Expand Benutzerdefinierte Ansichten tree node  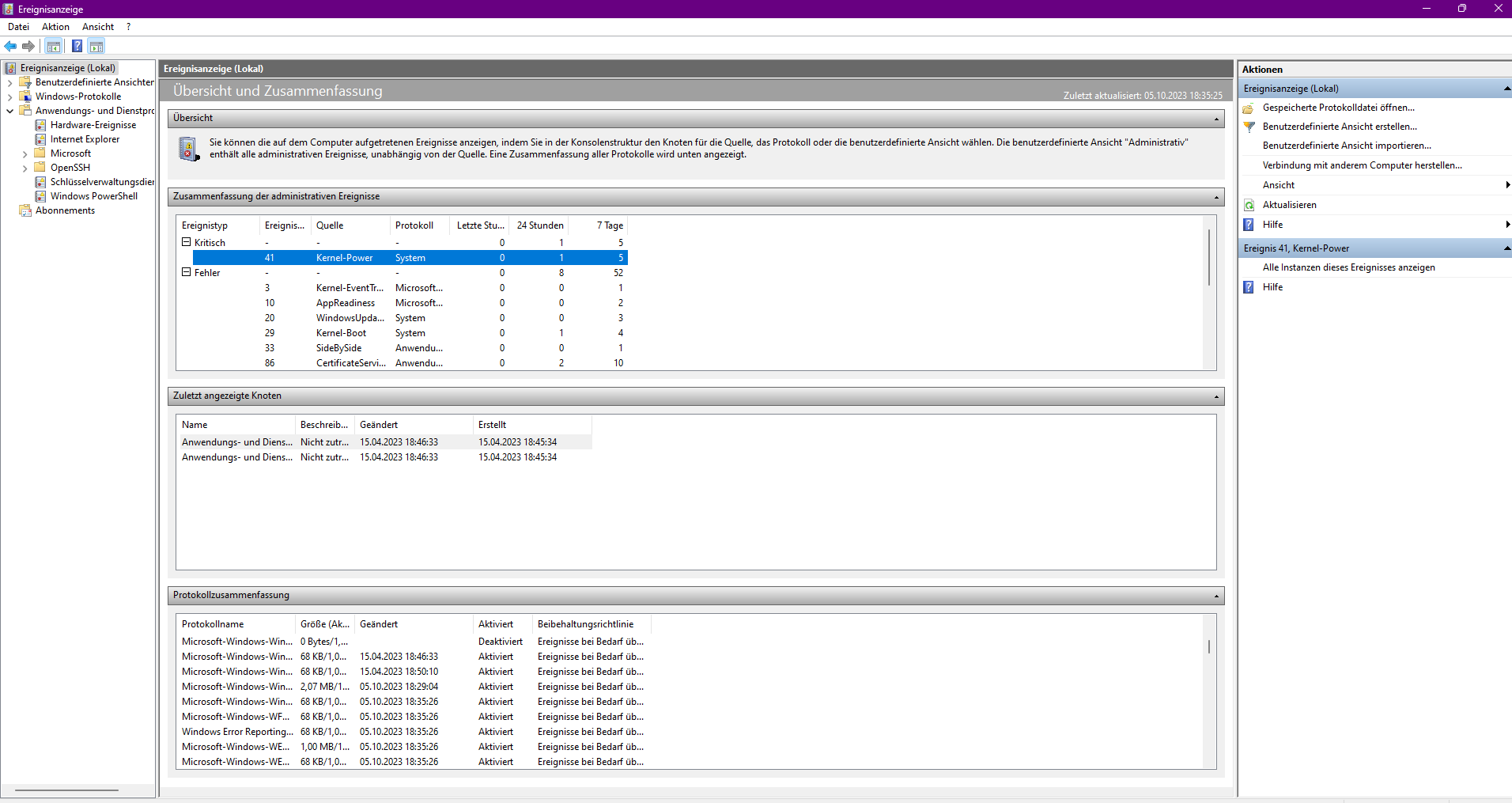click(9, 82)
